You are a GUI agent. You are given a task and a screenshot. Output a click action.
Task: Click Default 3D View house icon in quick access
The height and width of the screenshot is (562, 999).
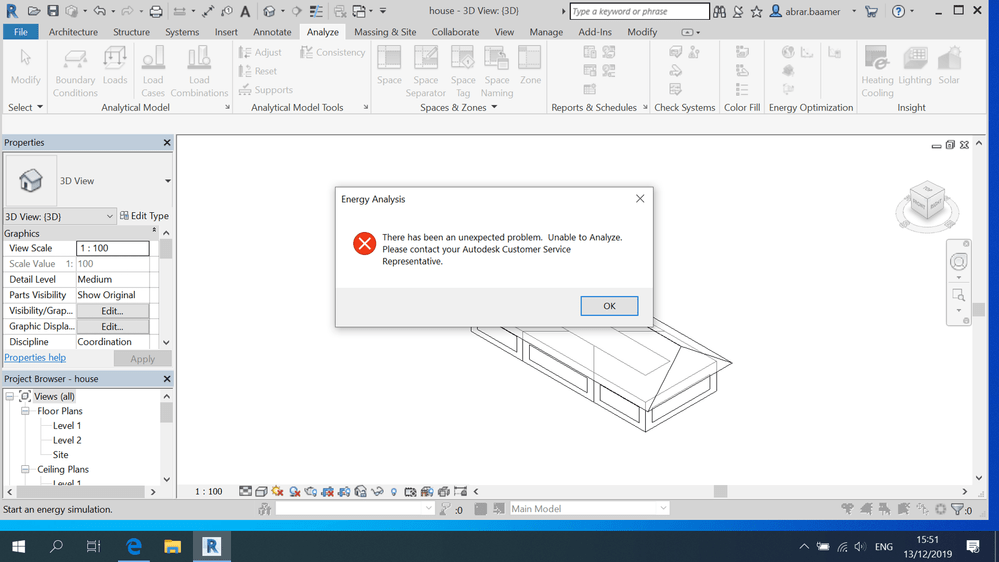coord(269,11)
